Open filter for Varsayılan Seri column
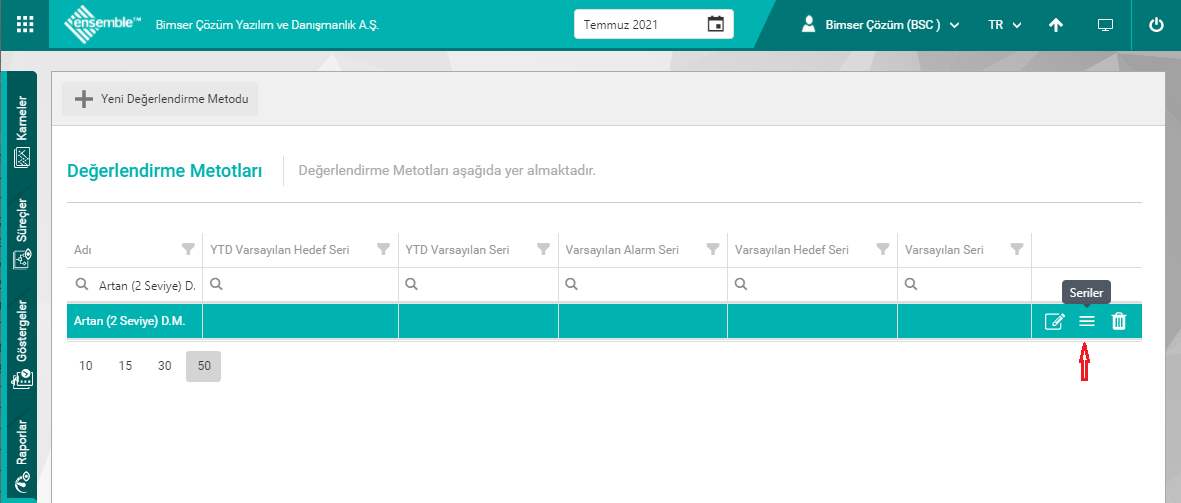The height and width of the screenshot is (503, 1181). (1016, 249)
